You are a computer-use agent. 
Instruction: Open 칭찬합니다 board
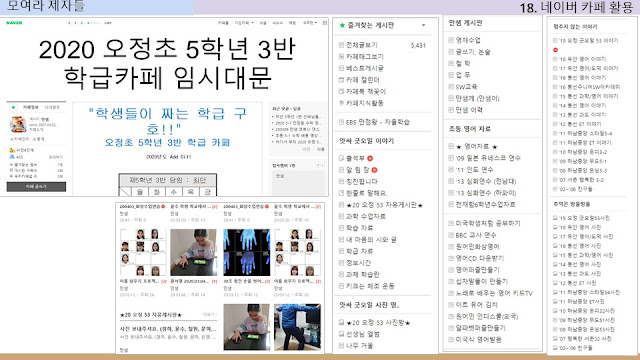362,181
